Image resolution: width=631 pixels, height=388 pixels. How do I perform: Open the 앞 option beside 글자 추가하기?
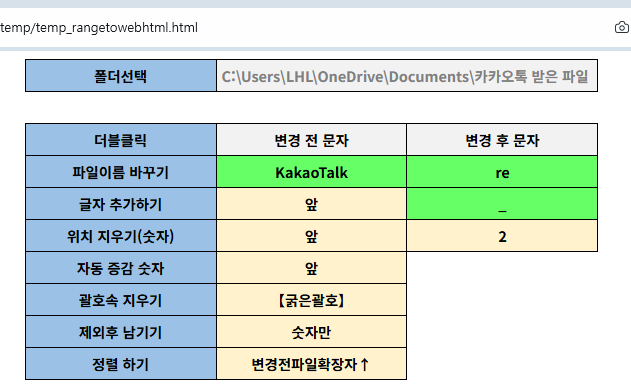311,204
